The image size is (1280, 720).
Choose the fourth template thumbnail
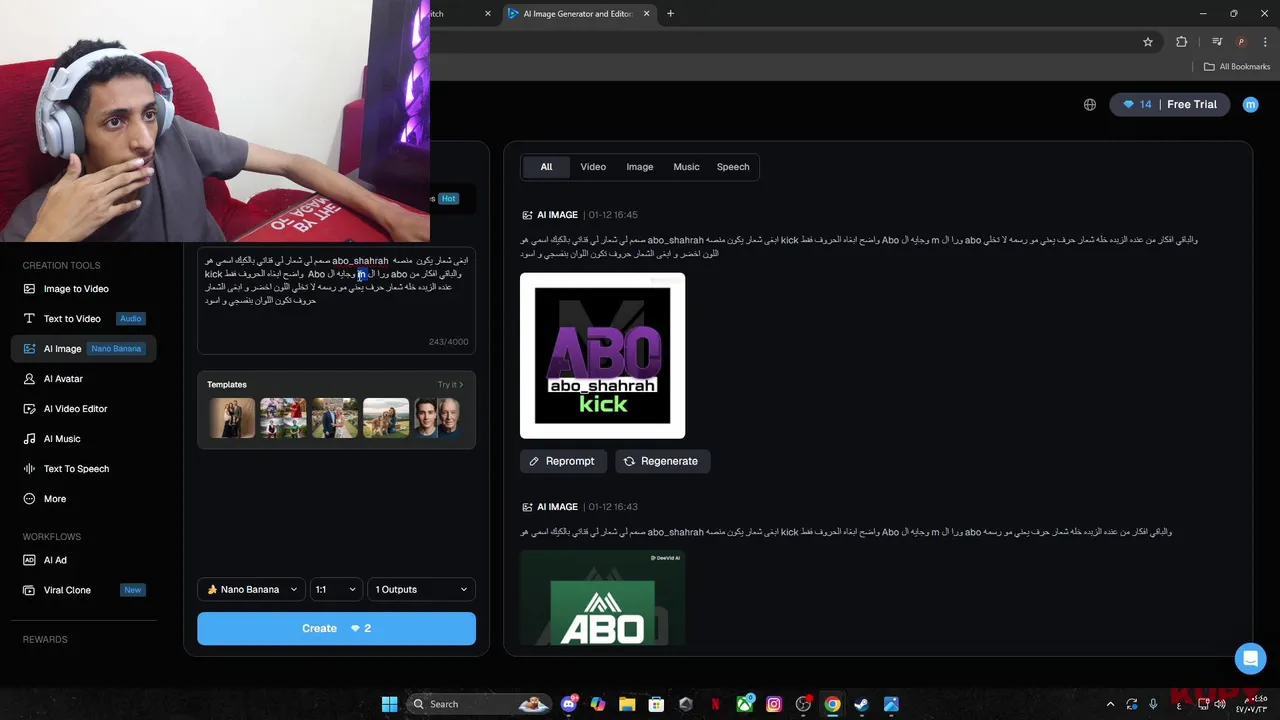386,418
